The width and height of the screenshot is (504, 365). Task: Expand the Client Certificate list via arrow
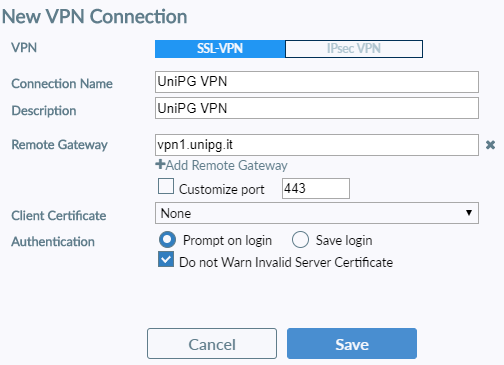point(469,213)
